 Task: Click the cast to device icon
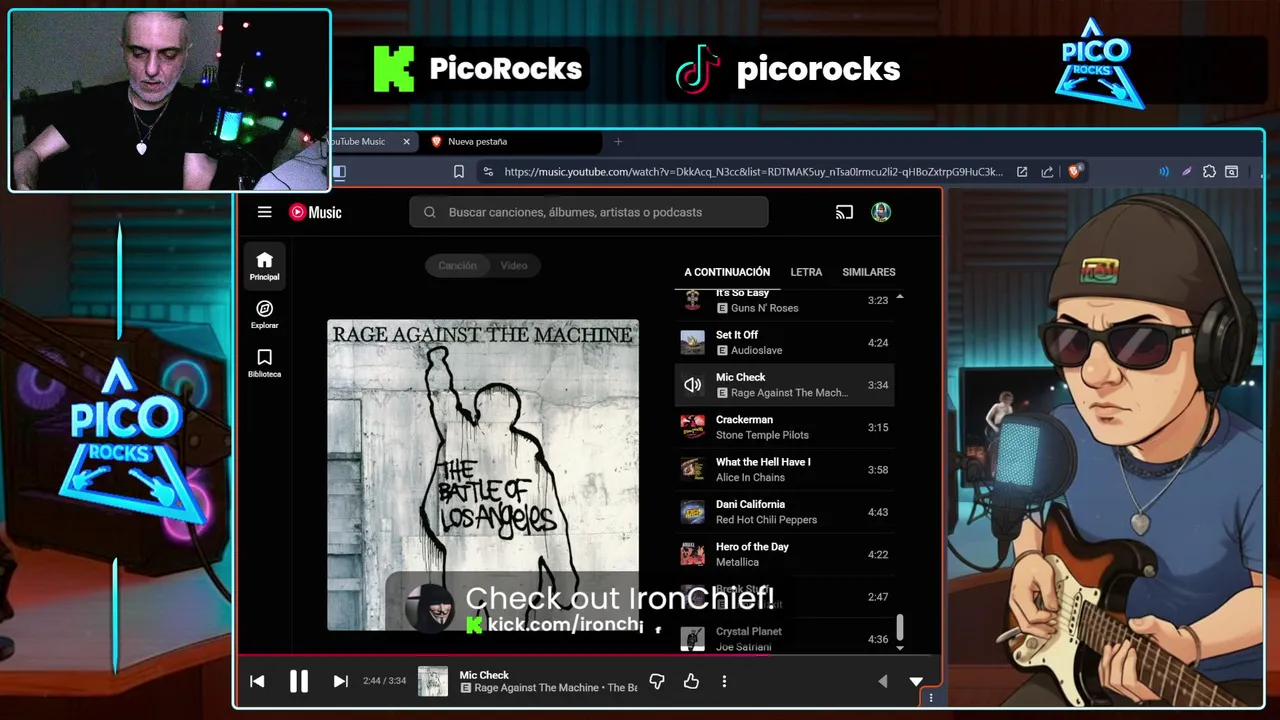pyautogui.click(x=844, y=212)
